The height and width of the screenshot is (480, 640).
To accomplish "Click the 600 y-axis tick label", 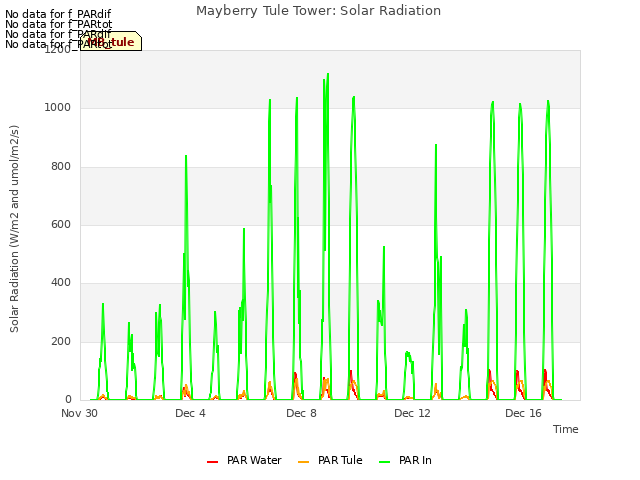I will pos(61,224).
